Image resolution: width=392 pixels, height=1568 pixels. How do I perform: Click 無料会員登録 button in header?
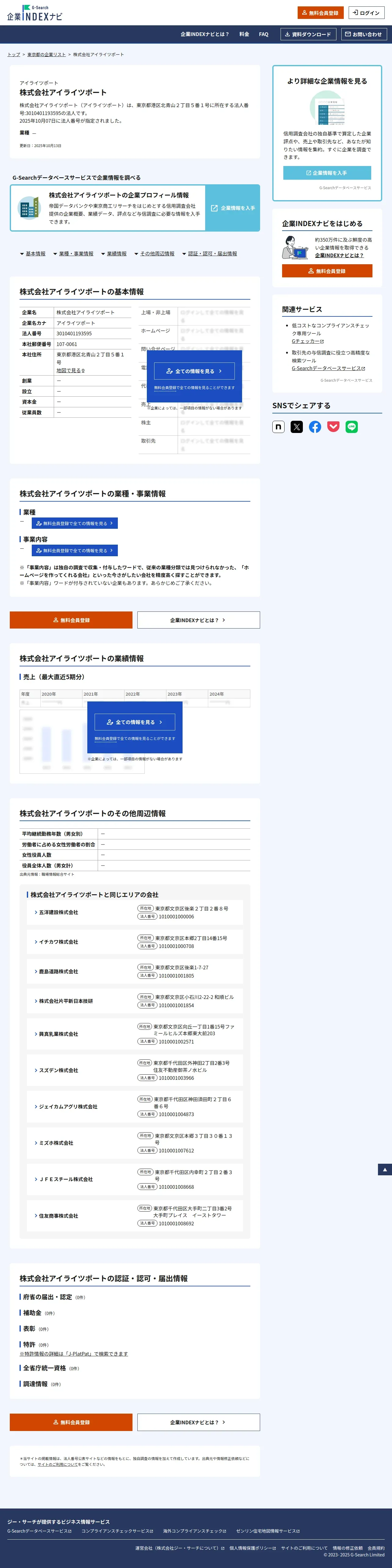point(320,13)
